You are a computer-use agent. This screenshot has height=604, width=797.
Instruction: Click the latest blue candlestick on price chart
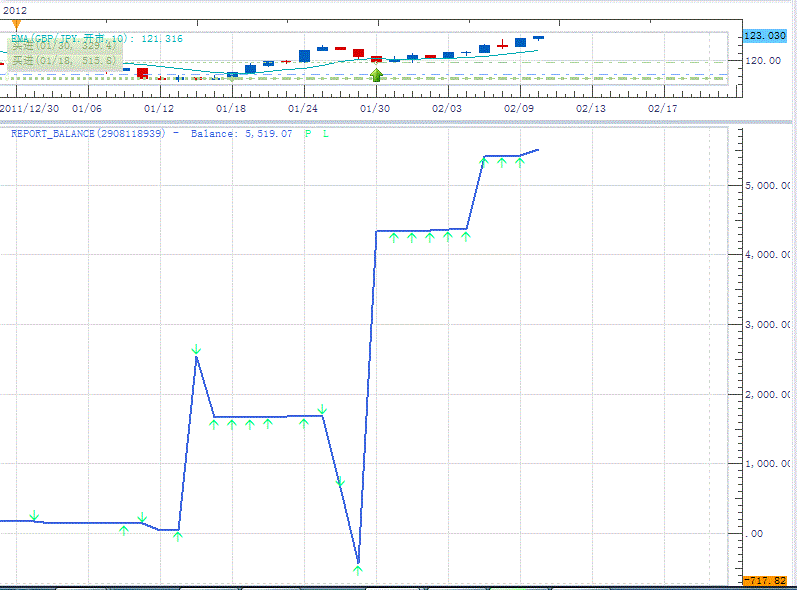point(538,38)
